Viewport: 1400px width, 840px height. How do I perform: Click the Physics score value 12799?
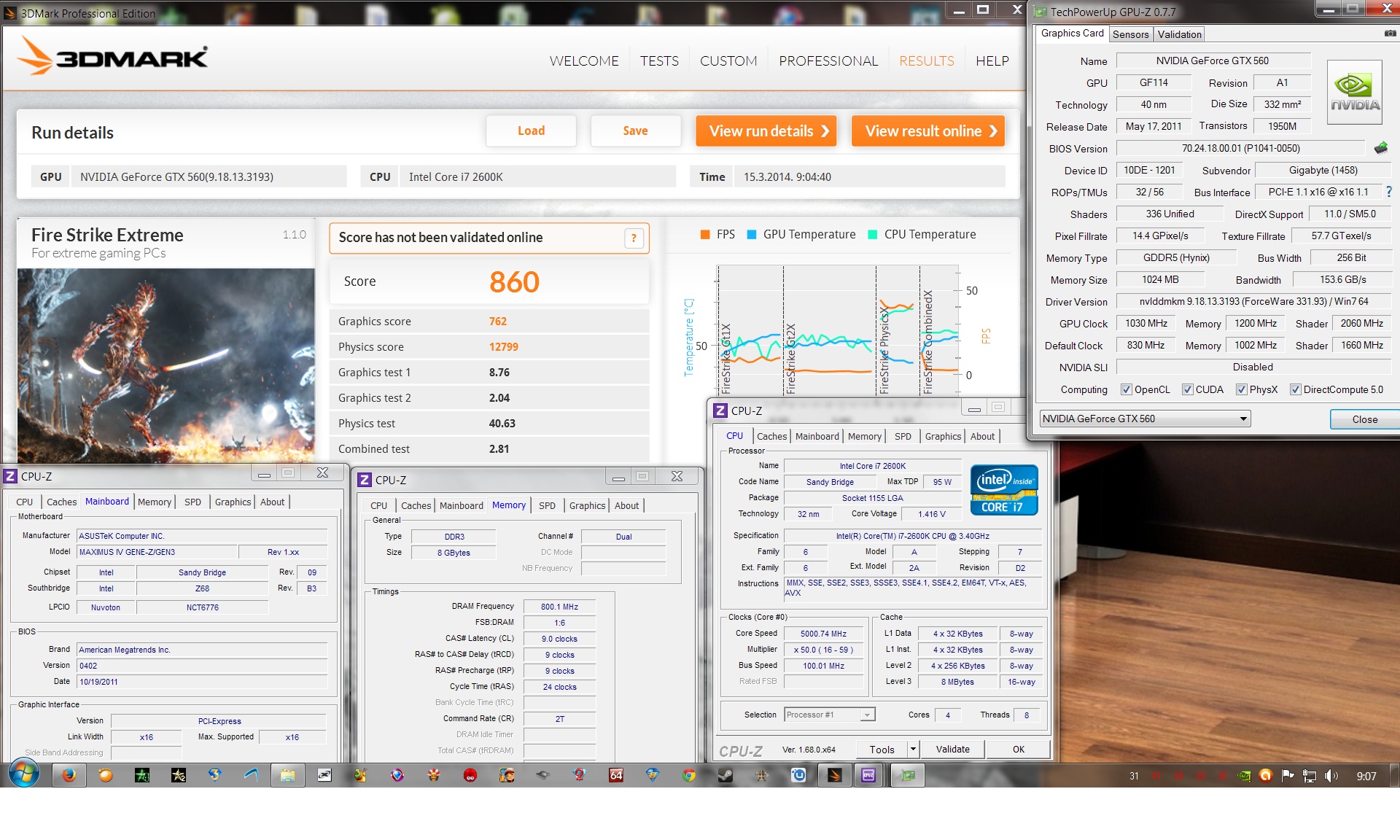click(x=503, y=347)
